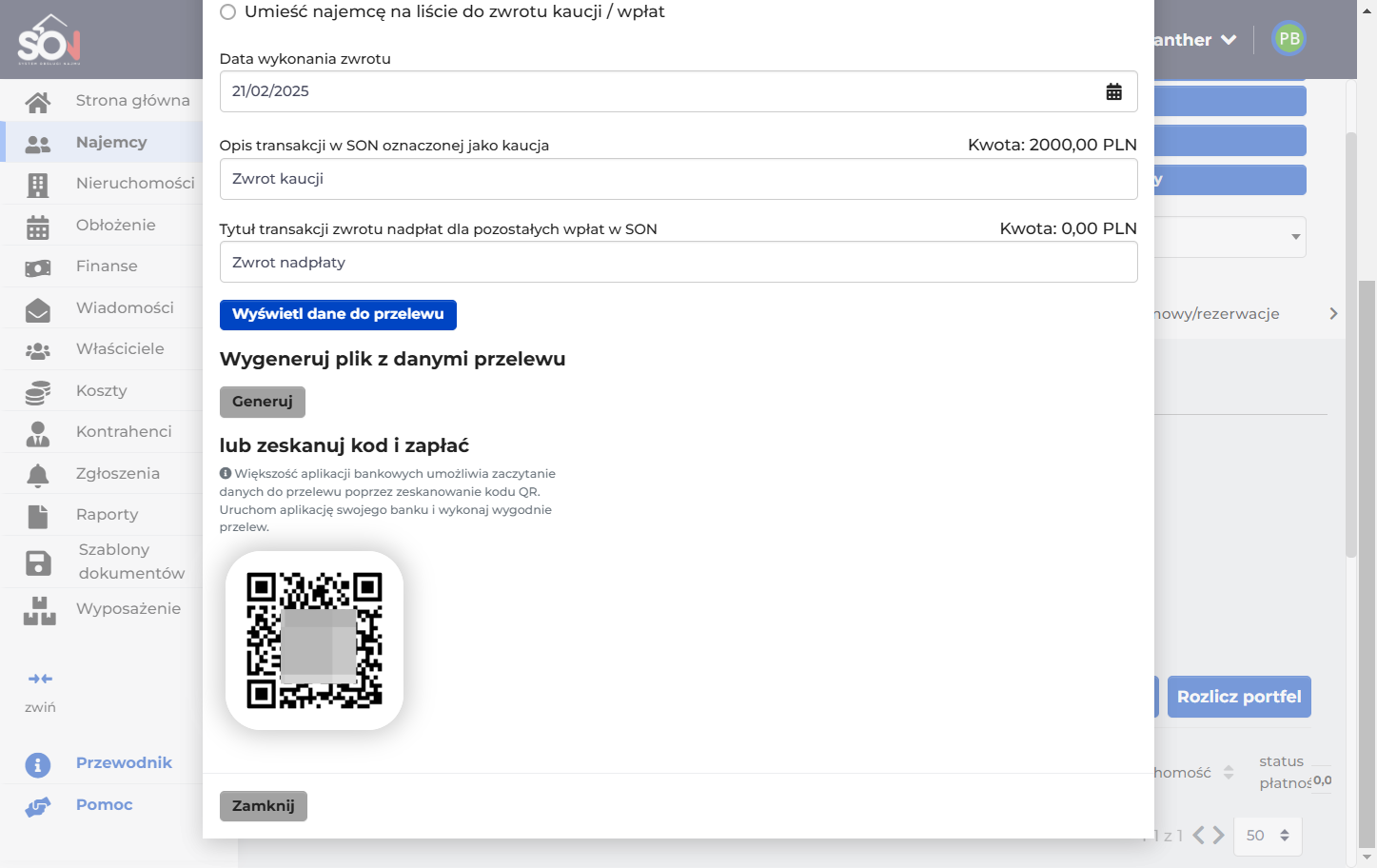Click the Właściciele group icon
The image size is (1377, 868).
(38, 350)
